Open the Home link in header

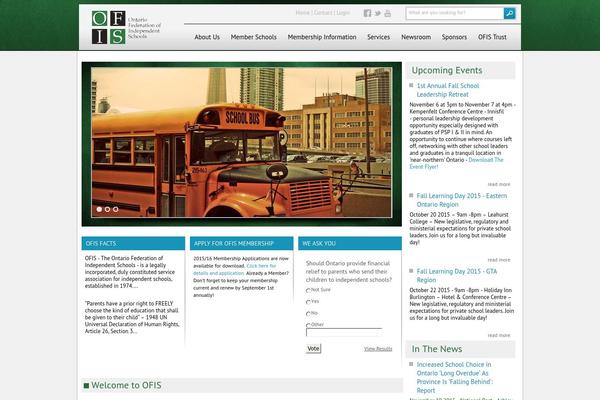[x=302, y=13]
